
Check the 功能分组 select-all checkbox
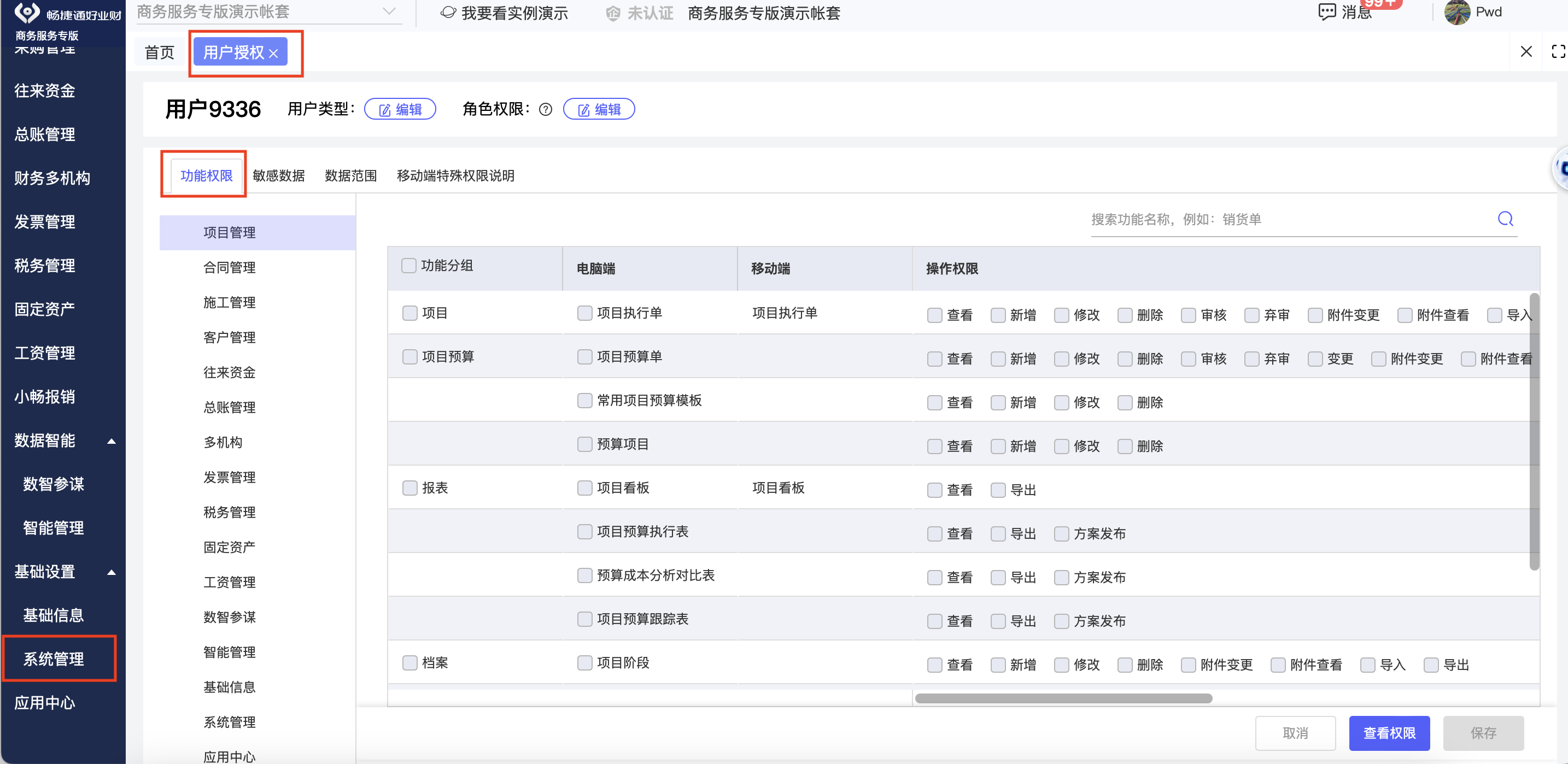coord(409,266)
